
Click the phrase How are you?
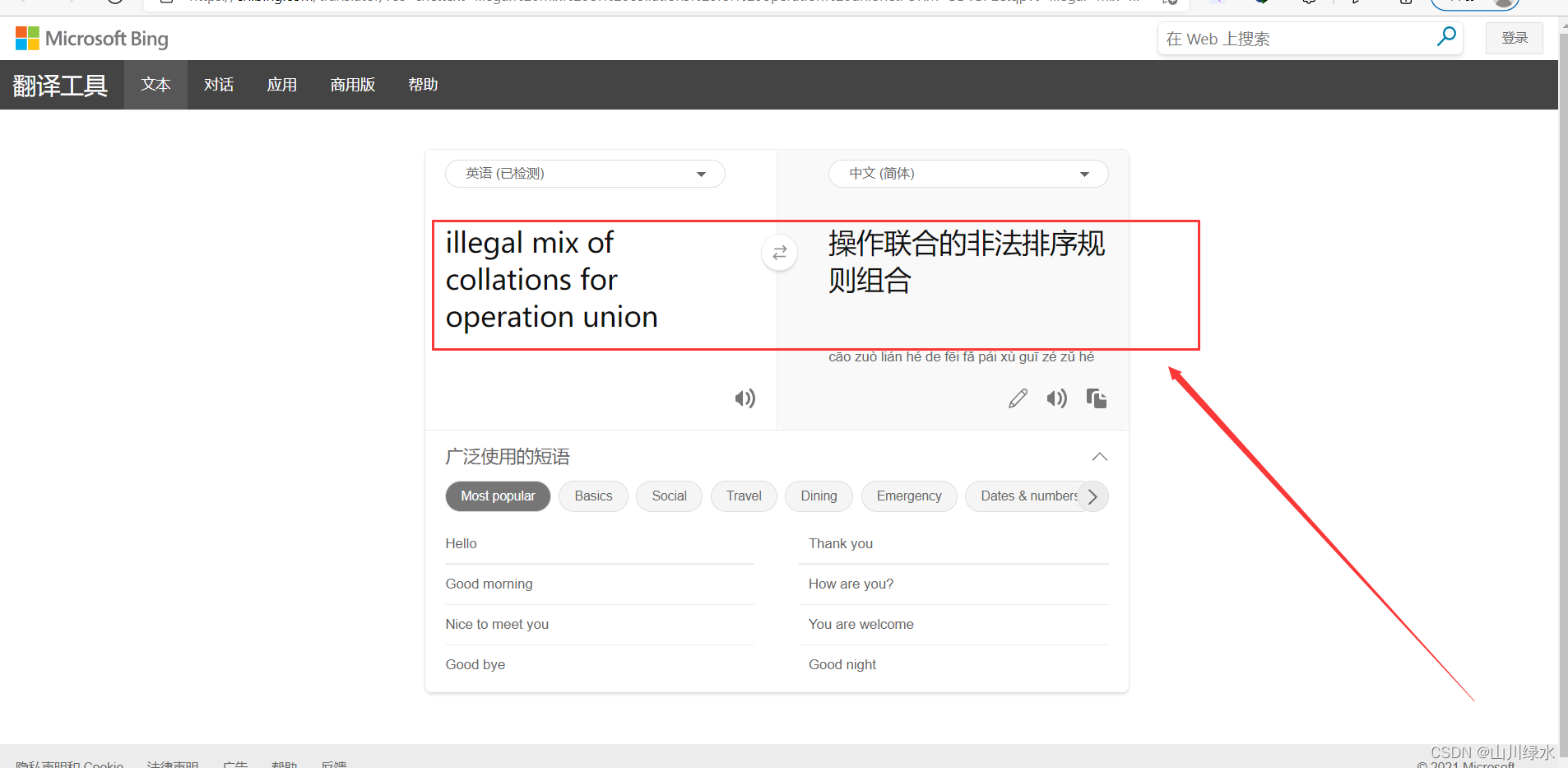851,584
